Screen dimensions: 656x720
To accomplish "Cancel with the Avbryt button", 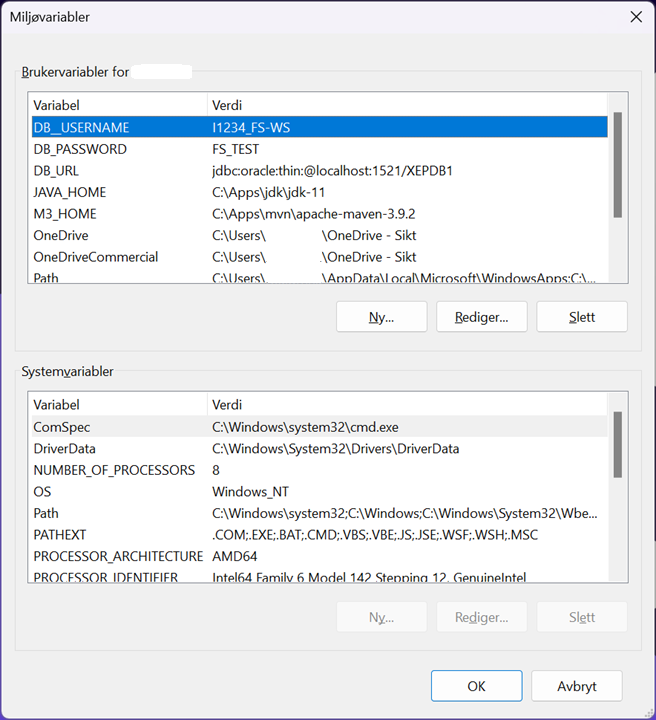I will click(576, 686).
